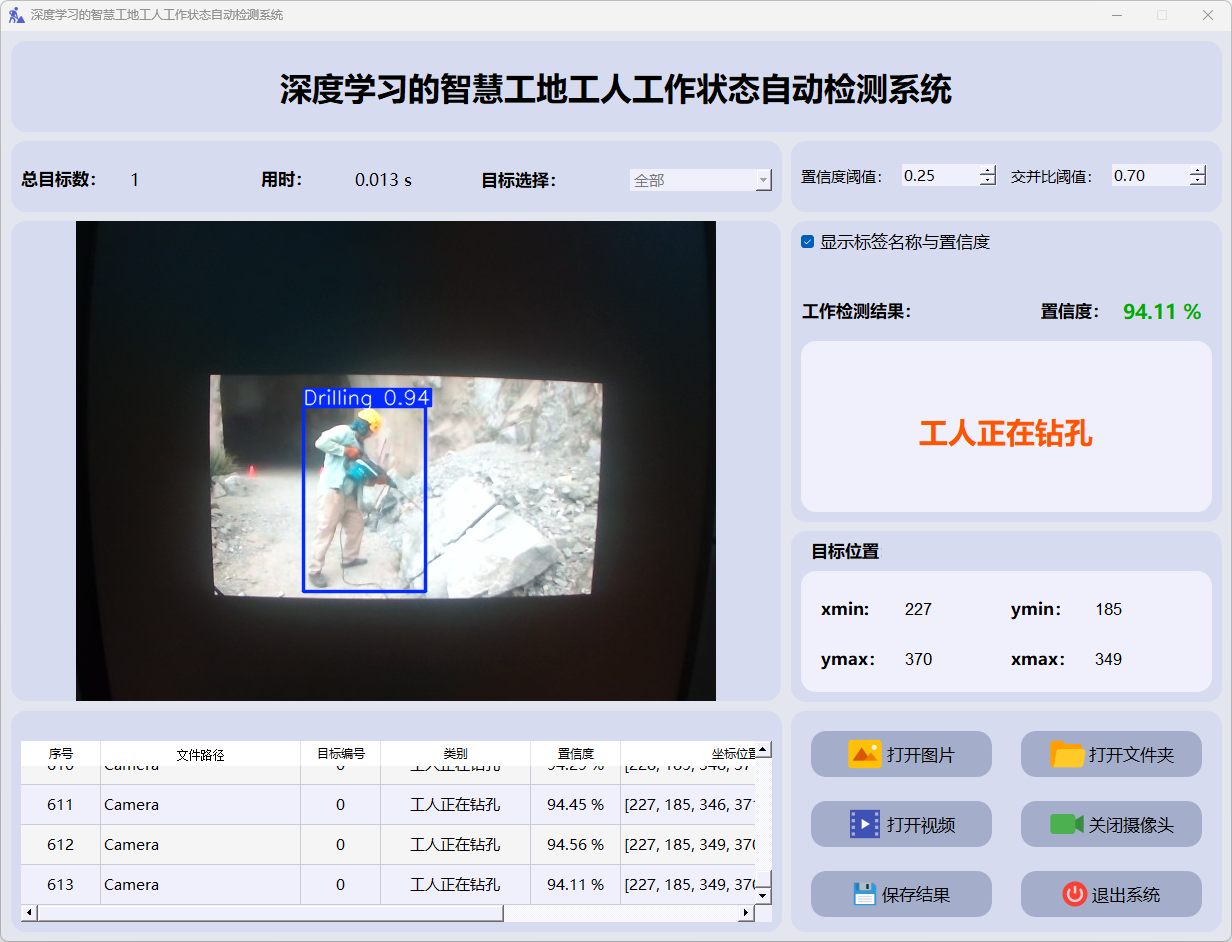Minimize the detection system window
1232x942 pixels.
(x=1117, y=15)
